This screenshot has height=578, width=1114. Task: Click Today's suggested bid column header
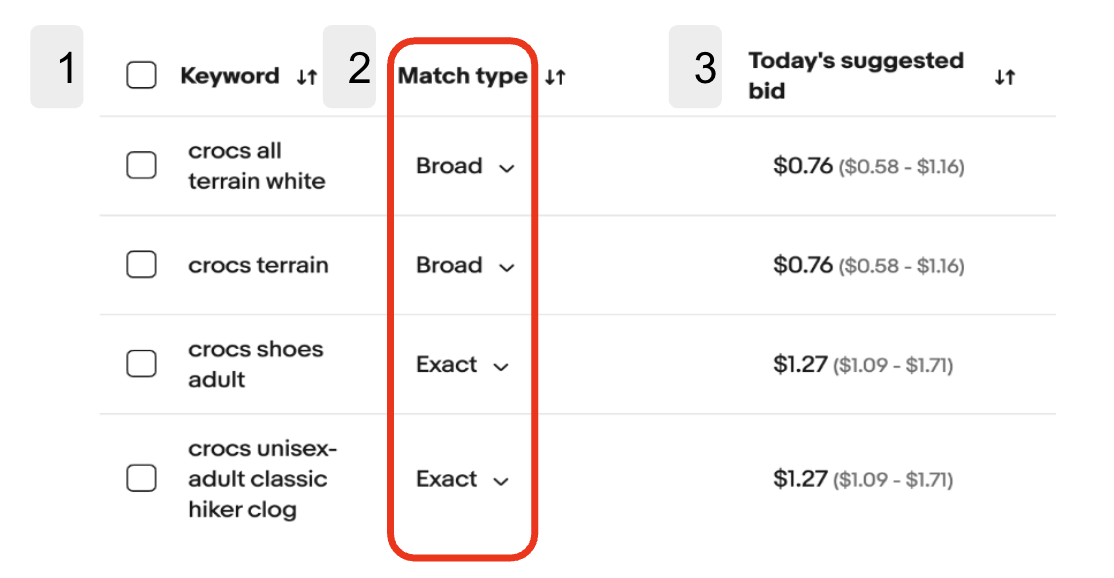[x=855, y=75]
